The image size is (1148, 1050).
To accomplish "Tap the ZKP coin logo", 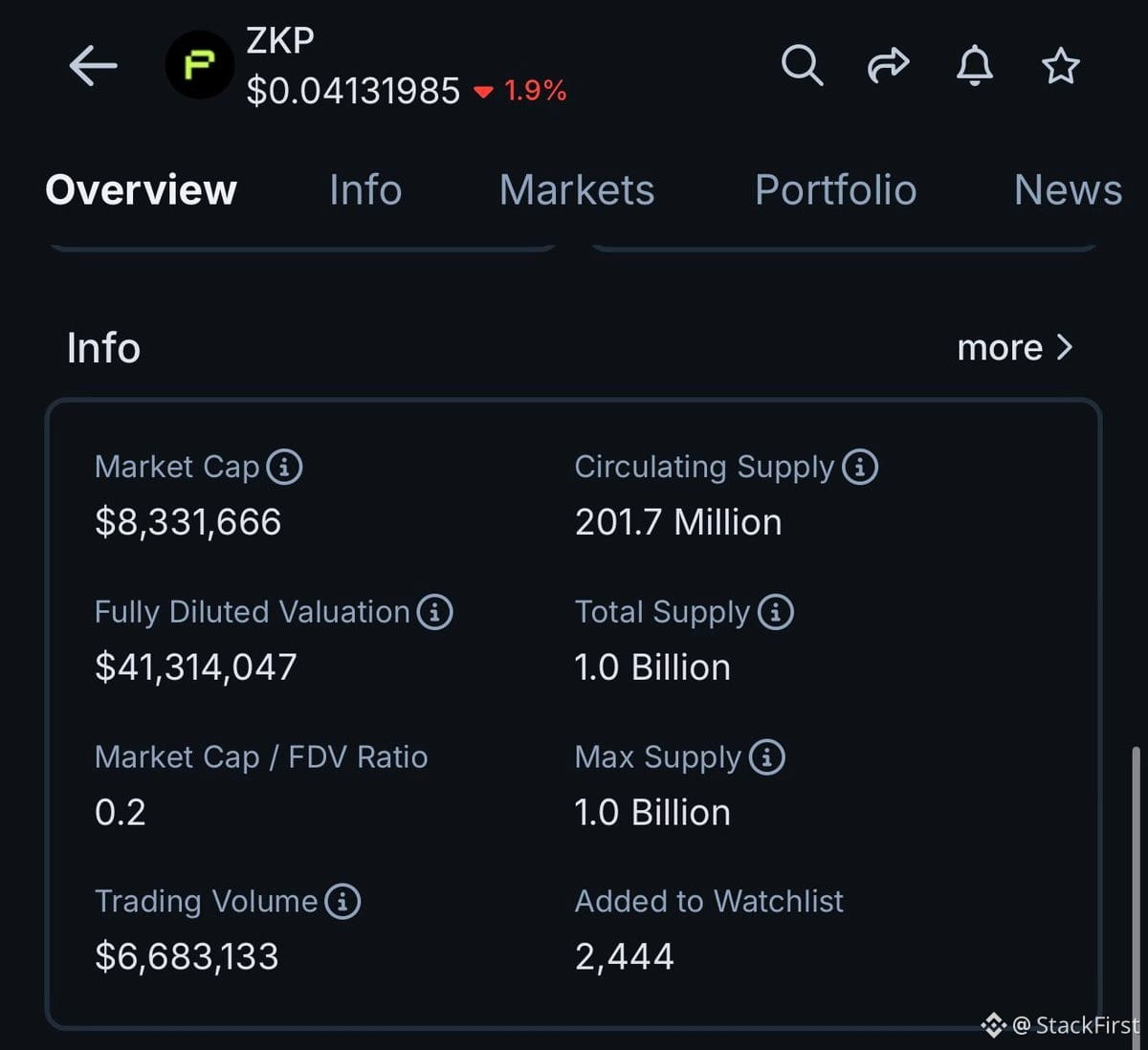I will coord(199,65).
